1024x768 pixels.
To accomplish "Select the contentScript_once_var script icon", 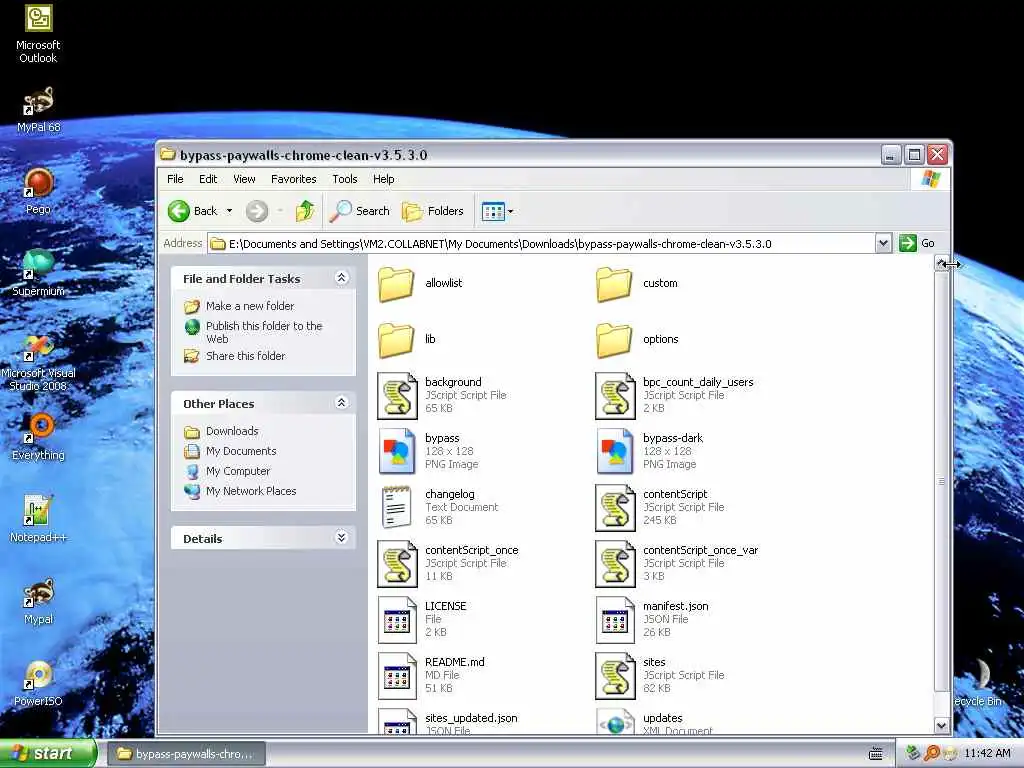I will [x=615, y=564].
